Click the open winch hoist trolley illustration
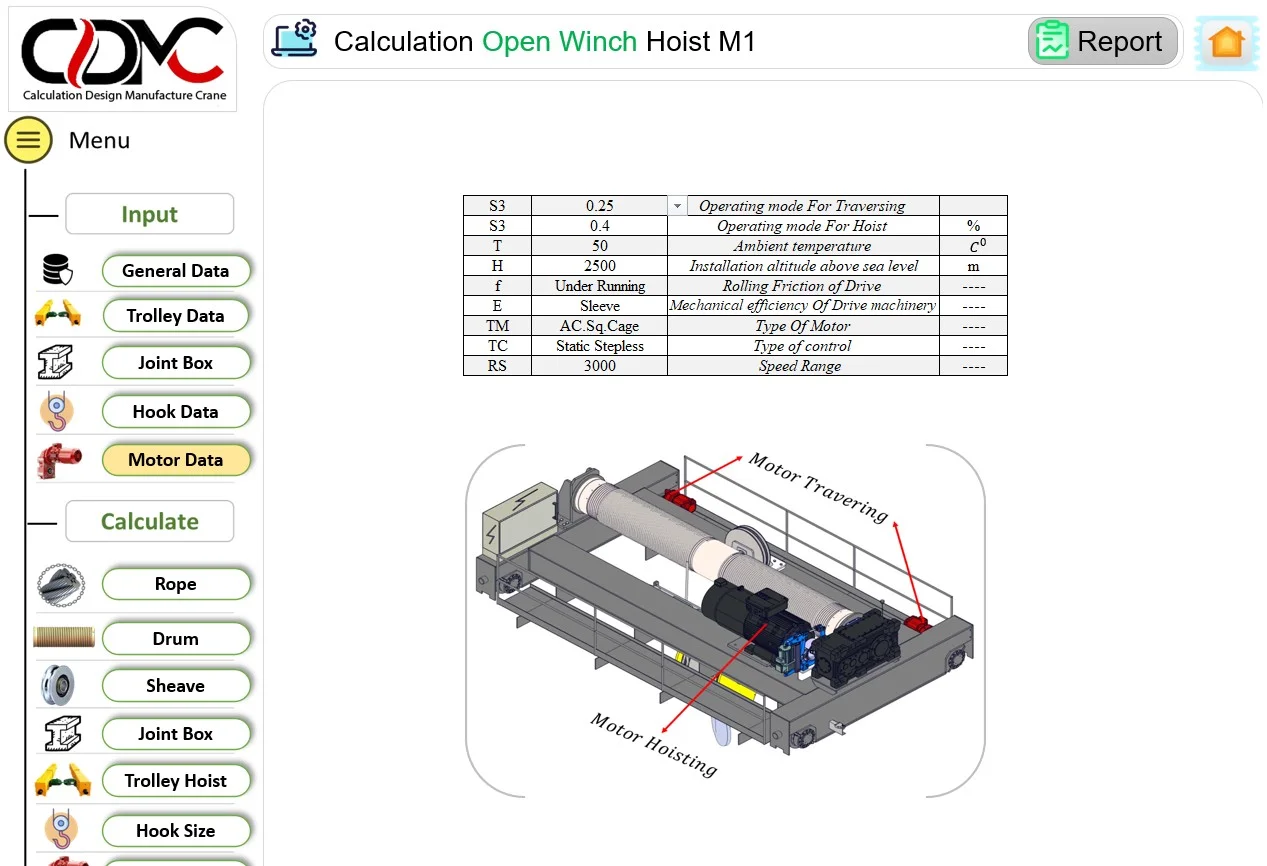 point(725,620)
